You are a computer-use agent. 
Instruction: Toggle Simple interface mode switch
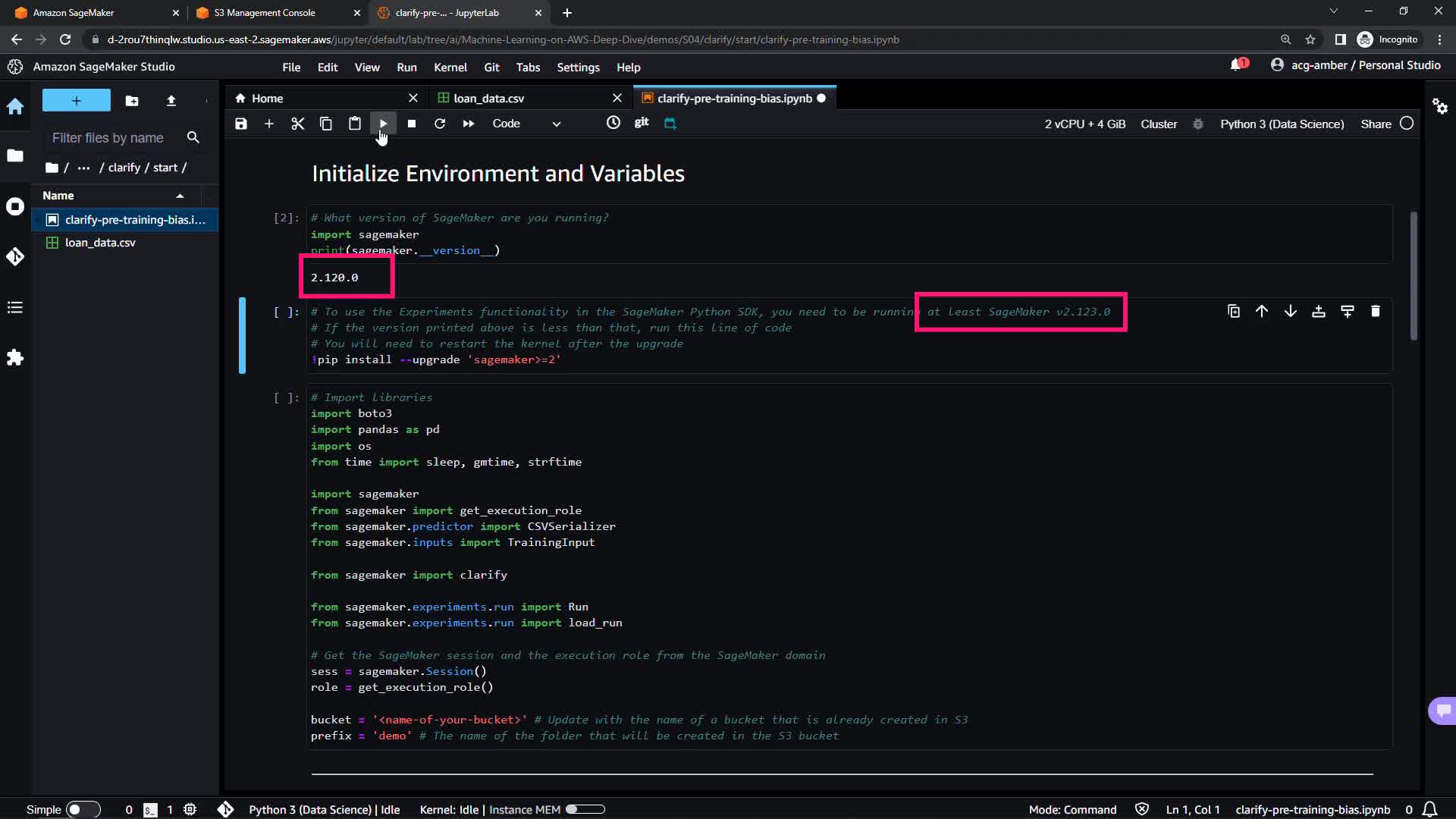[x=83, y=809]
